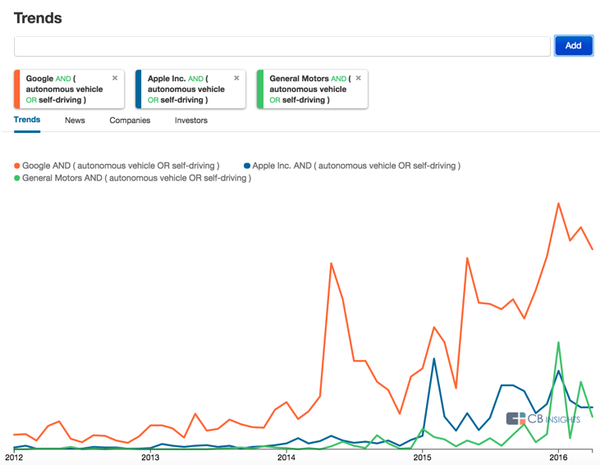Open the News tab
Screen dimensions: 600x465
coord(75,120)
